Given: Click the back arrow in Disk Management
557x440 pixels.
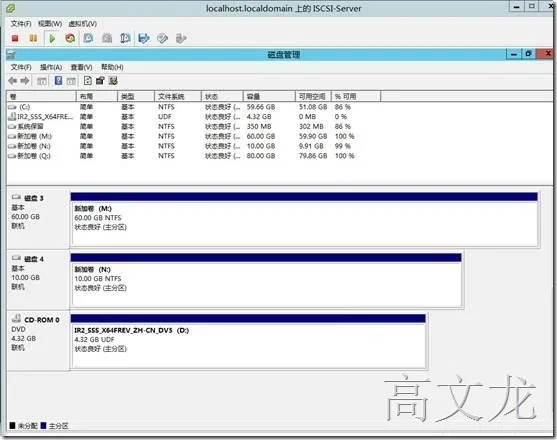Looking at the screenshot, I should pos(13,81).
